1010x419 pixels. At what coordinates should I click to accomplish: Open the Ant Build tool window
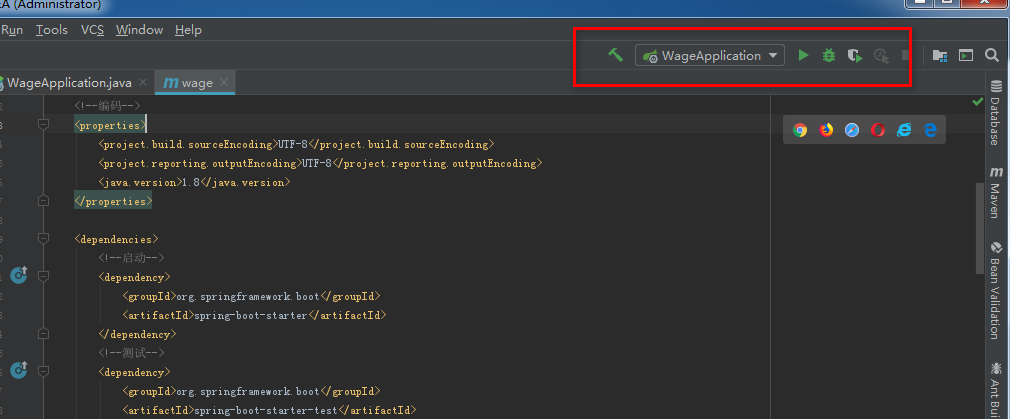coord(996,389)
